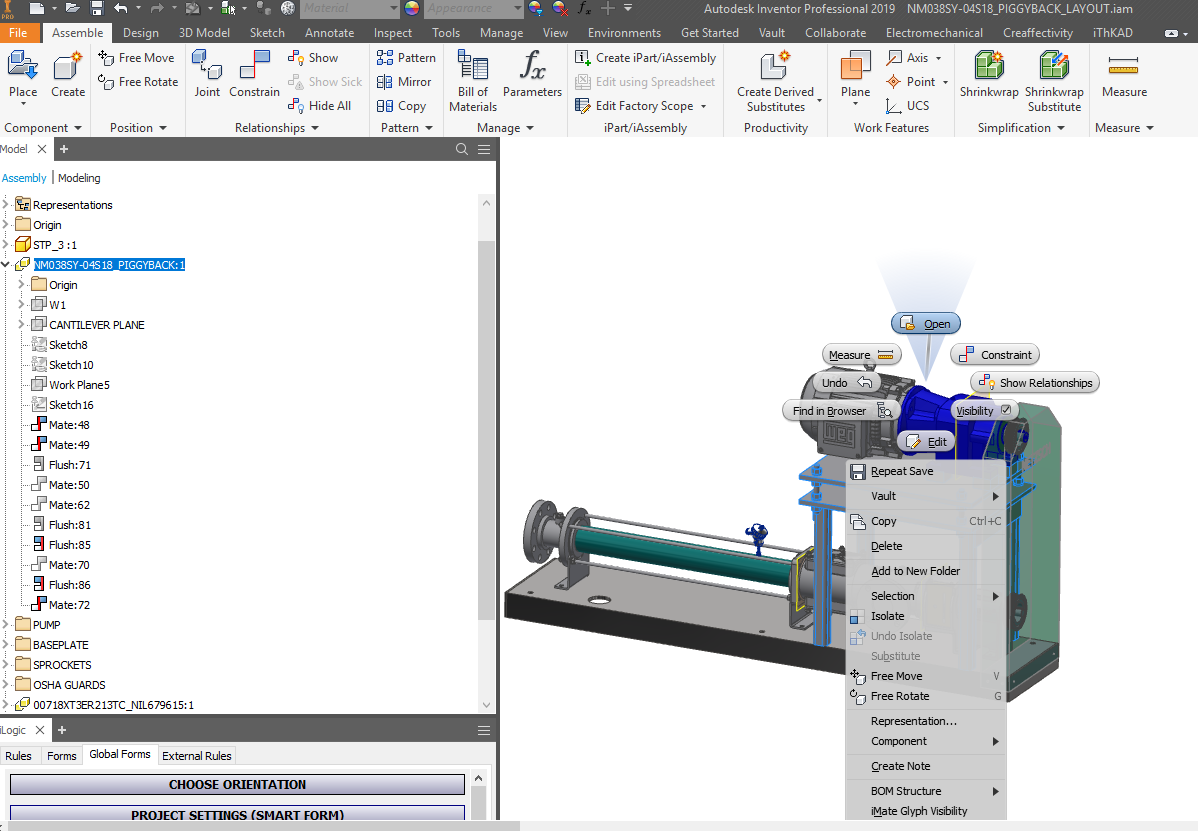
Task: Select the Point work feature
Action: tap(917, 82)
